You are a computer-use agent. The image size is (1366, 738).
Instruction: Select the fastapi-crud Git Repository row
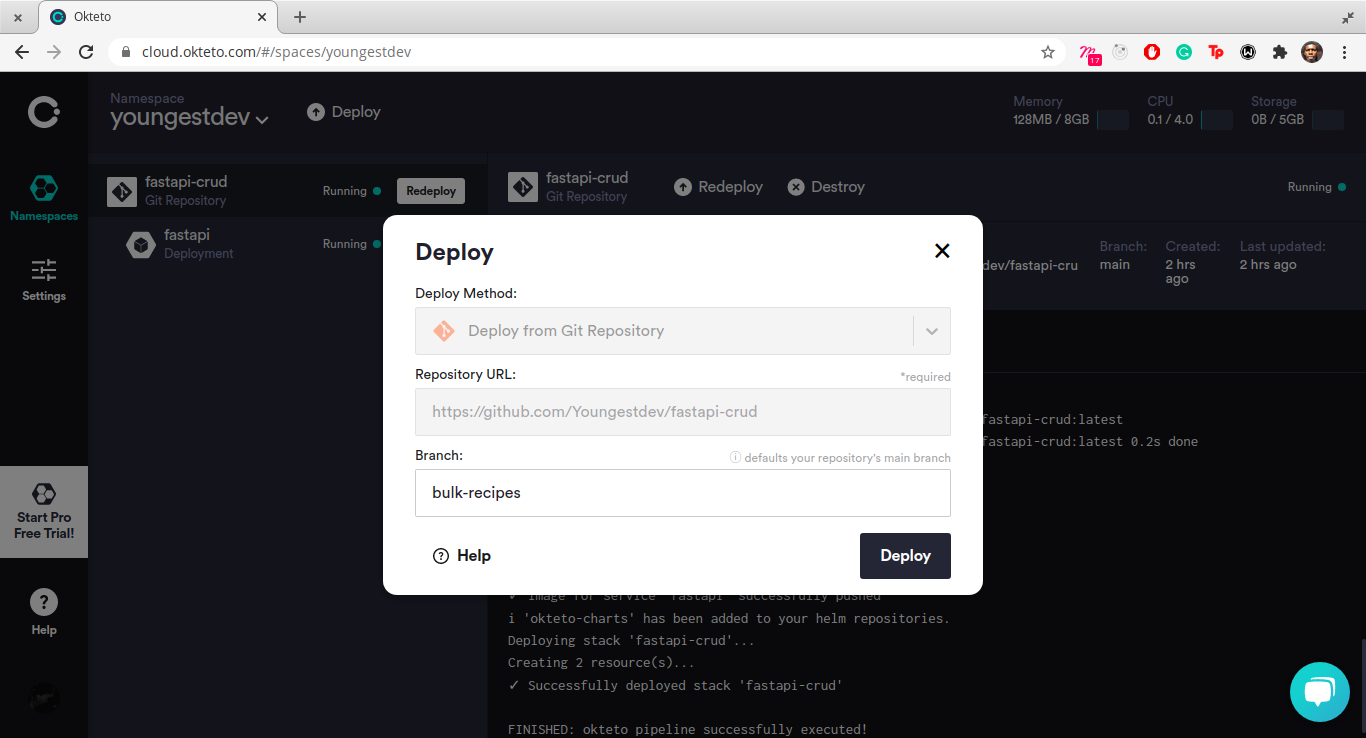287,190
